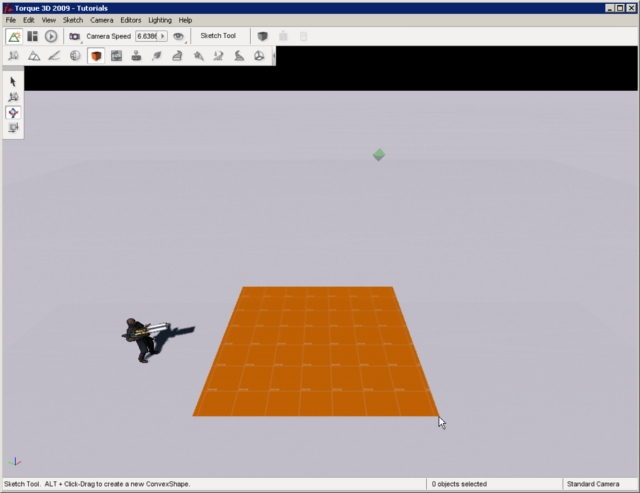Click the Sketch Tool label button
Viewport: 640px width, 493px height.
[218, 36]
